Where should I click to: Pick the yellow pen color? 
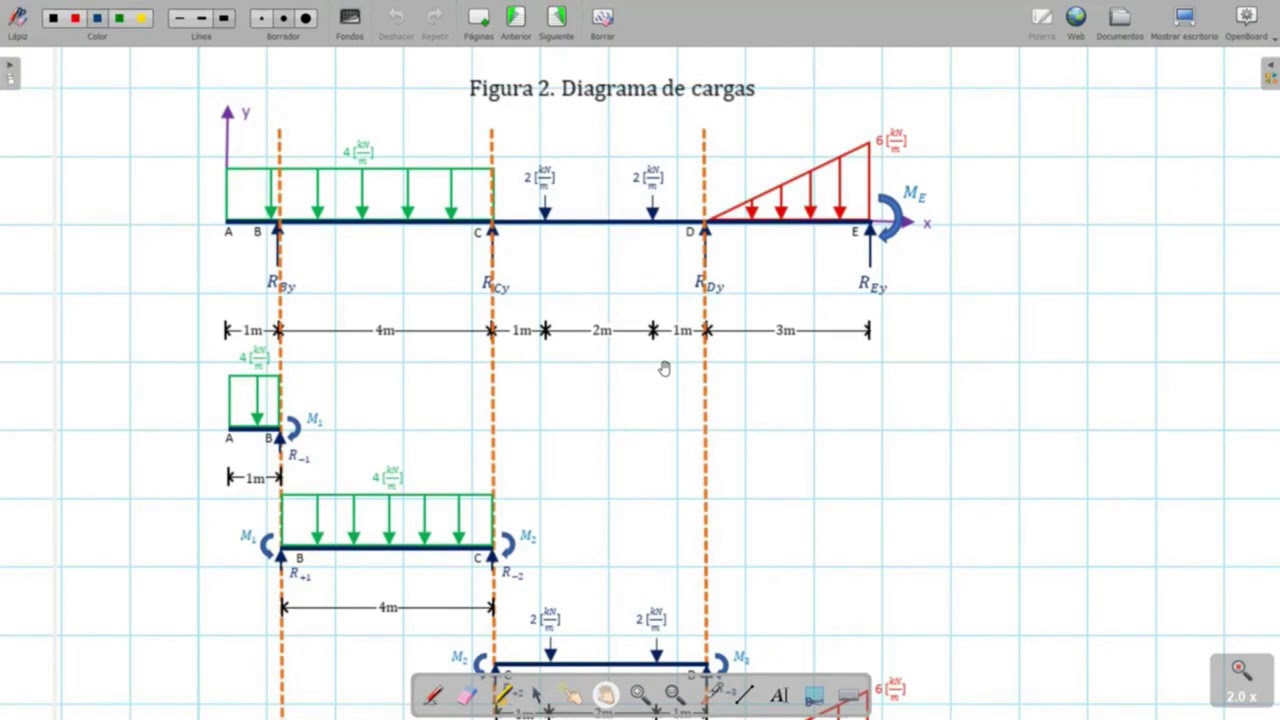[141, 18]
